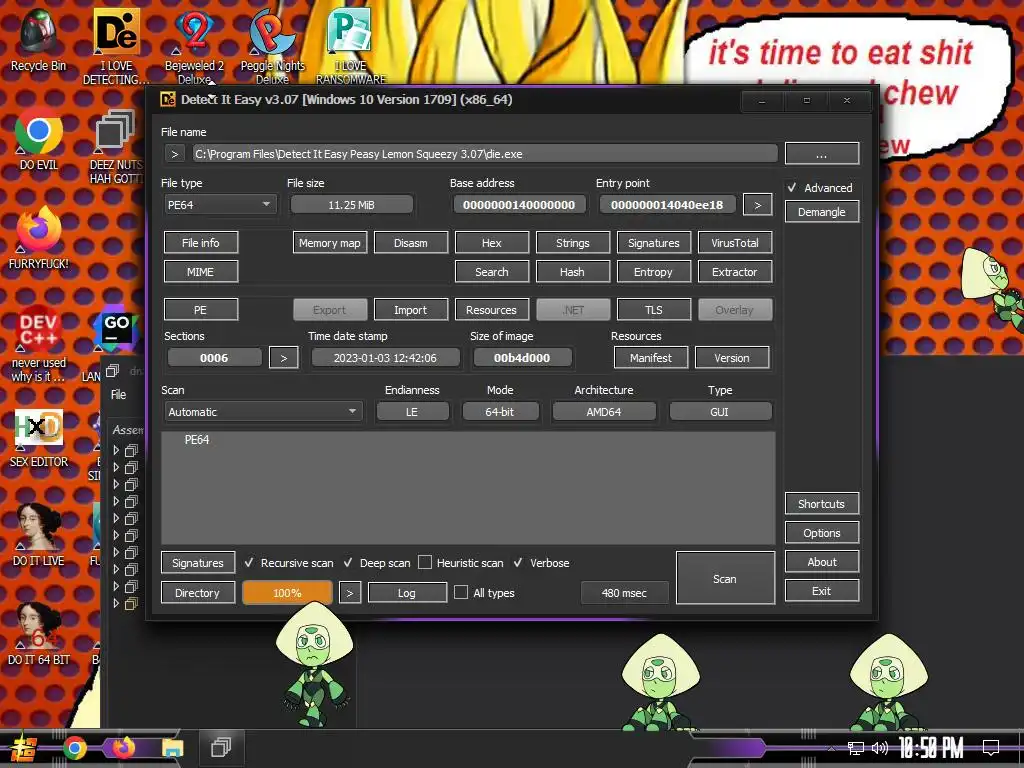
Task: Switch to the stacked-windows taskbar app
Action: [221, 747]
